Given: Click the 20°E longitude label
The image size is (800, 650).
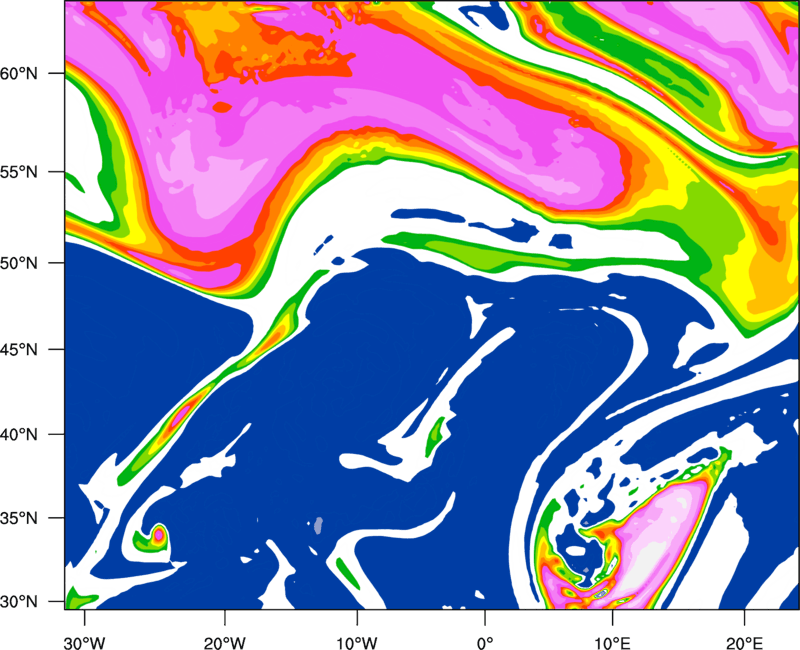Looking at the screenshot, I should (x=744, y=642).
